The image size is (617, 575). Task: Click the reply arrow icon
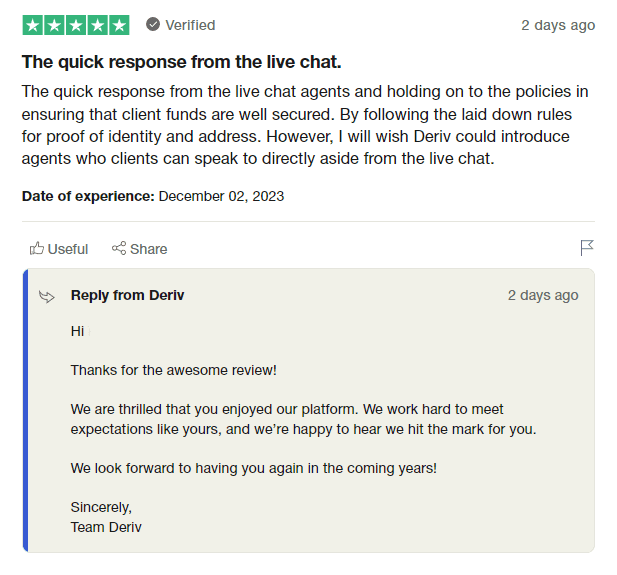(46, 296)
